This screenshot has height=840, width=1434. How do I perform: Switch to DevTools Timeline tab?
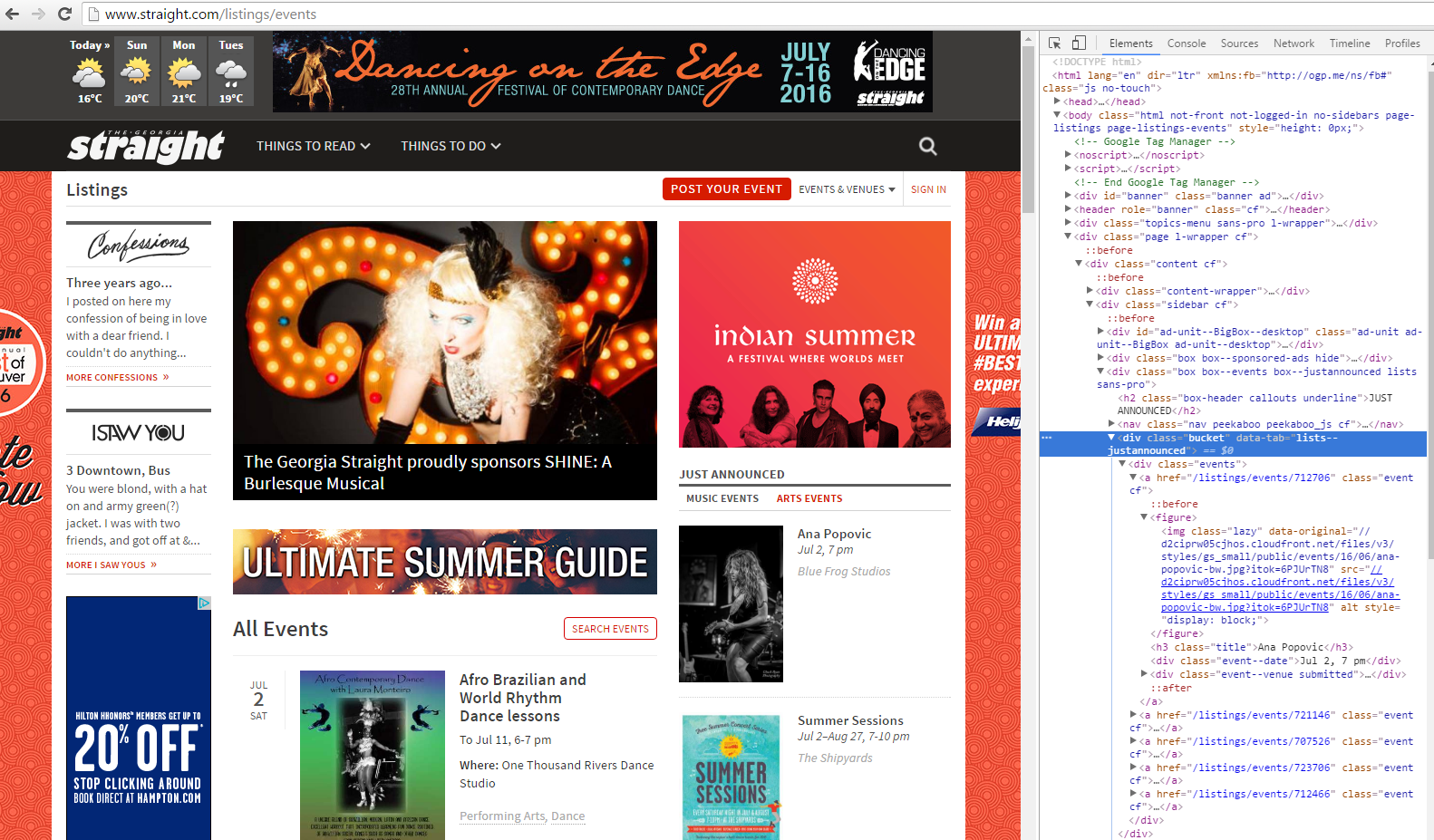tap(1350, 43)
